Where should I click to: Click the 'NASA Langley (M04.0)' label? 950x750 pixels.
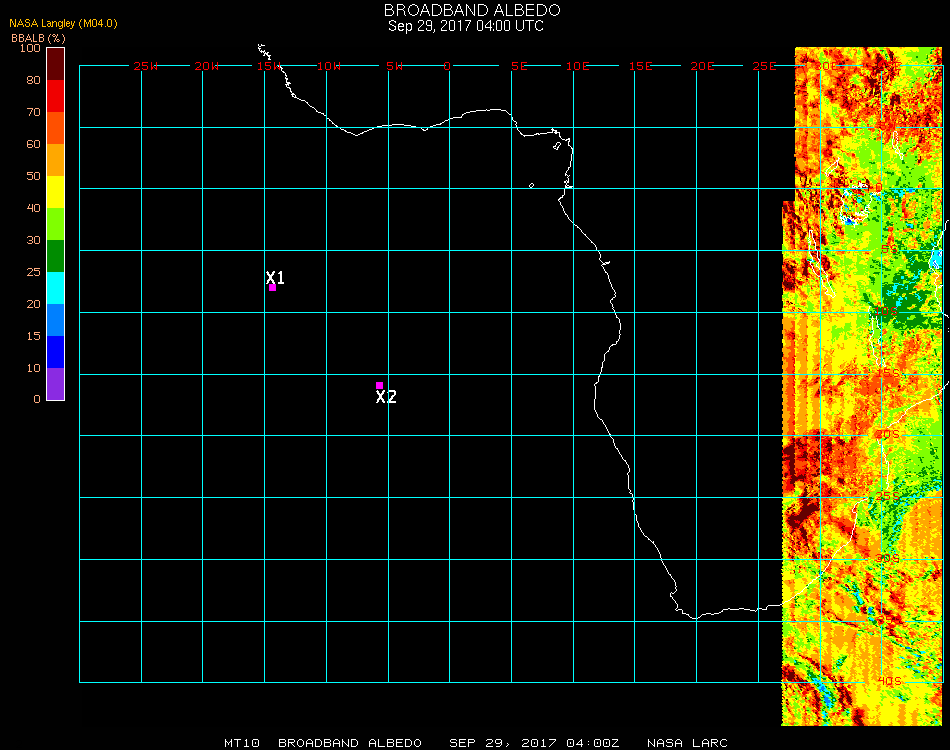coord(63,23)
